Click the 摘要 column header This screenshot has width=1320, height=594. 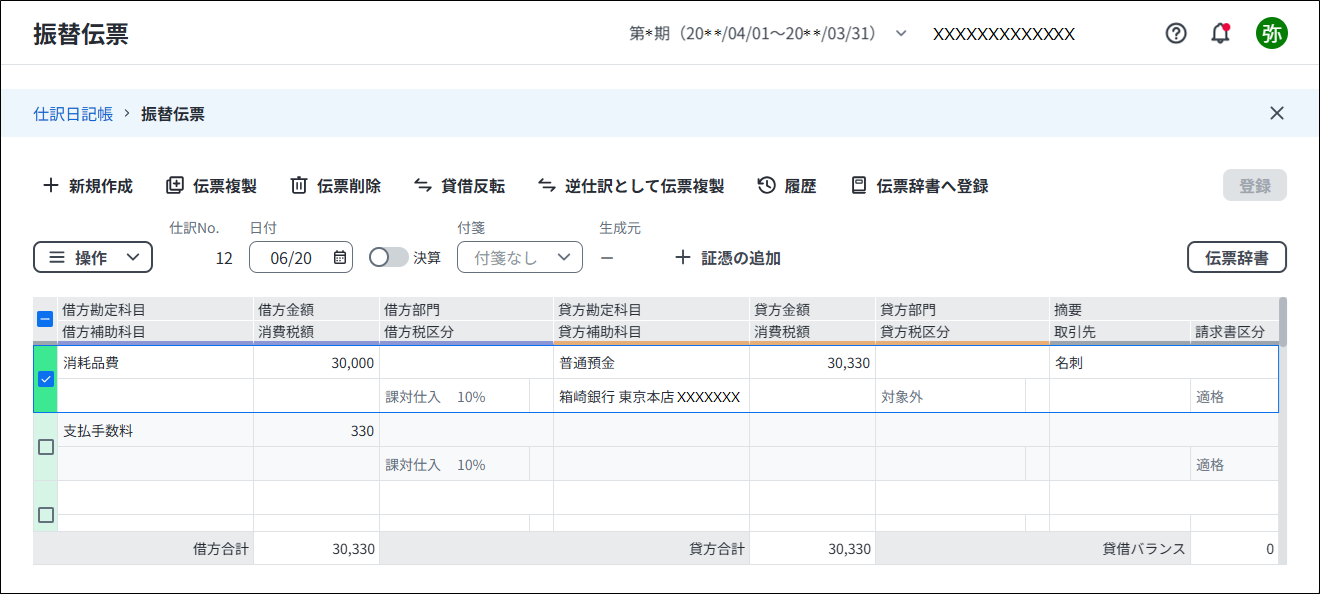coord(1164,310)
